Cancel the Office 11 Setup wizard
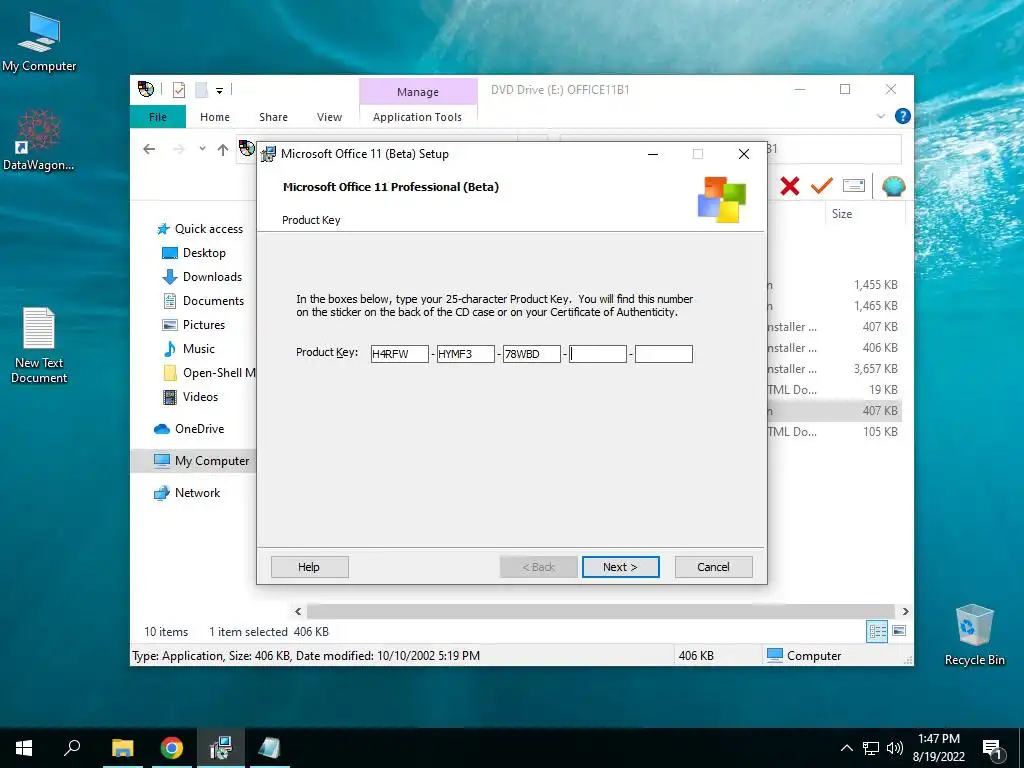This screenshot has height=768, width=1024. click(x=713, y=567)
